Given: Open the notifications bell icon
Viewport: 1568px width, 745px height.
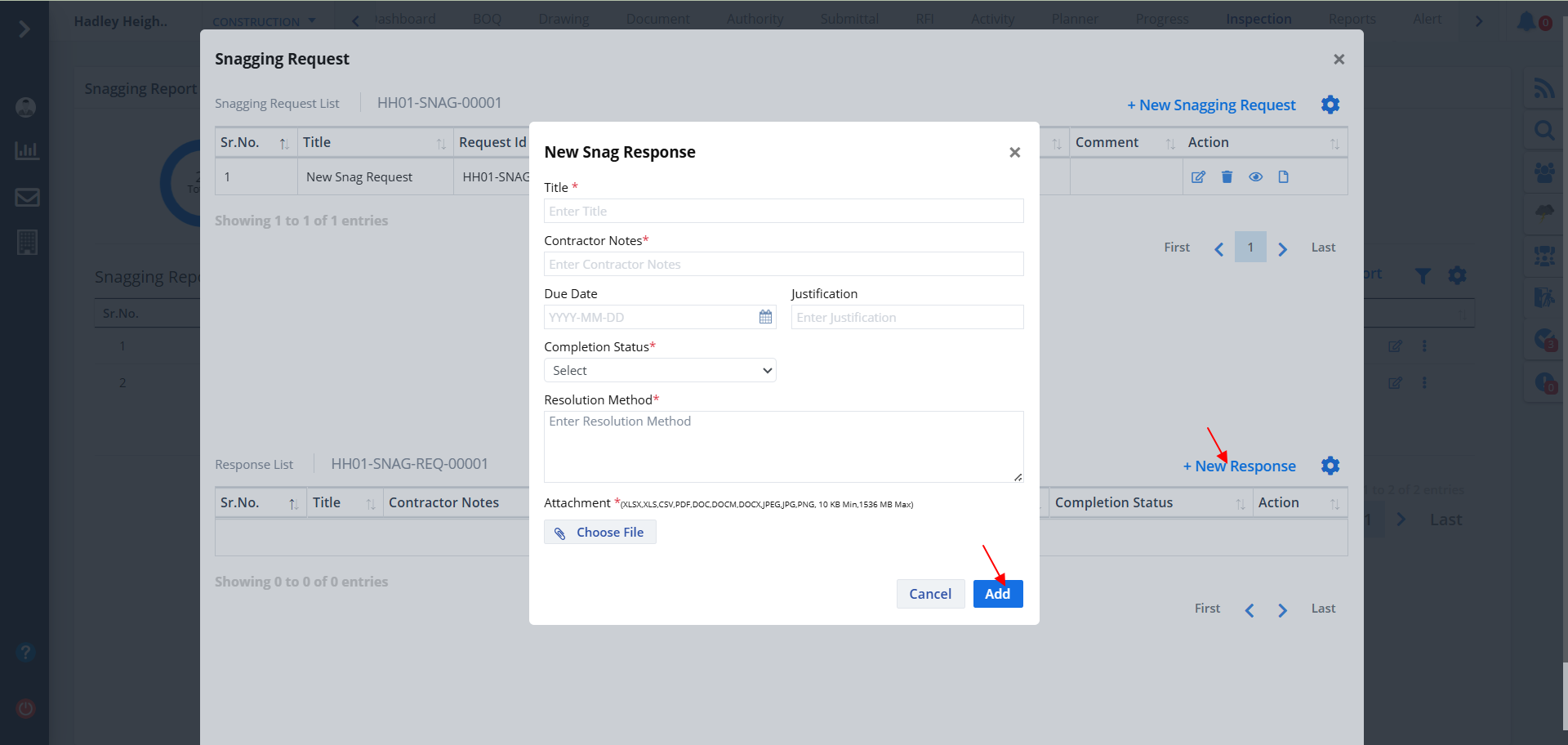Looking at the screenshot, I should click(x=1526, y=21).
